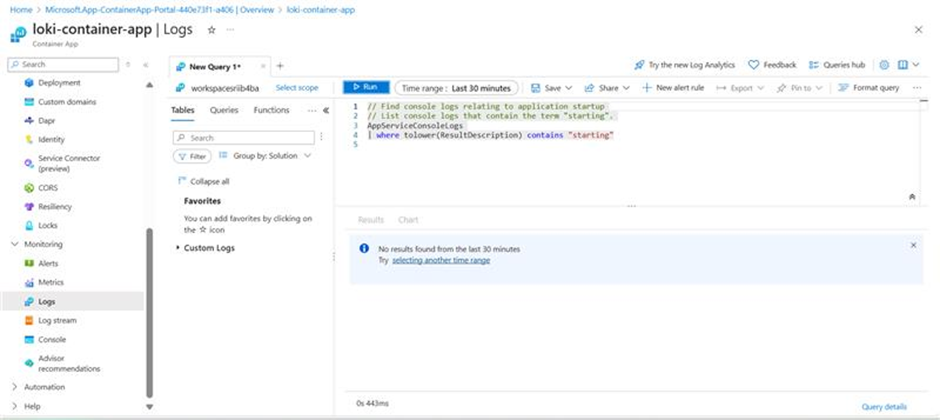
Task: Open the Locks page
Action: pos(47,225)
